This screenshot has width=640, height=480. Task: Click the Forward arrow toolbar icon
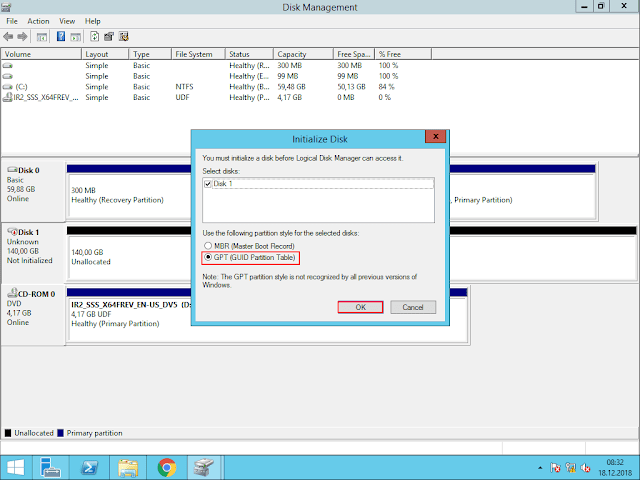coord(22,37)
